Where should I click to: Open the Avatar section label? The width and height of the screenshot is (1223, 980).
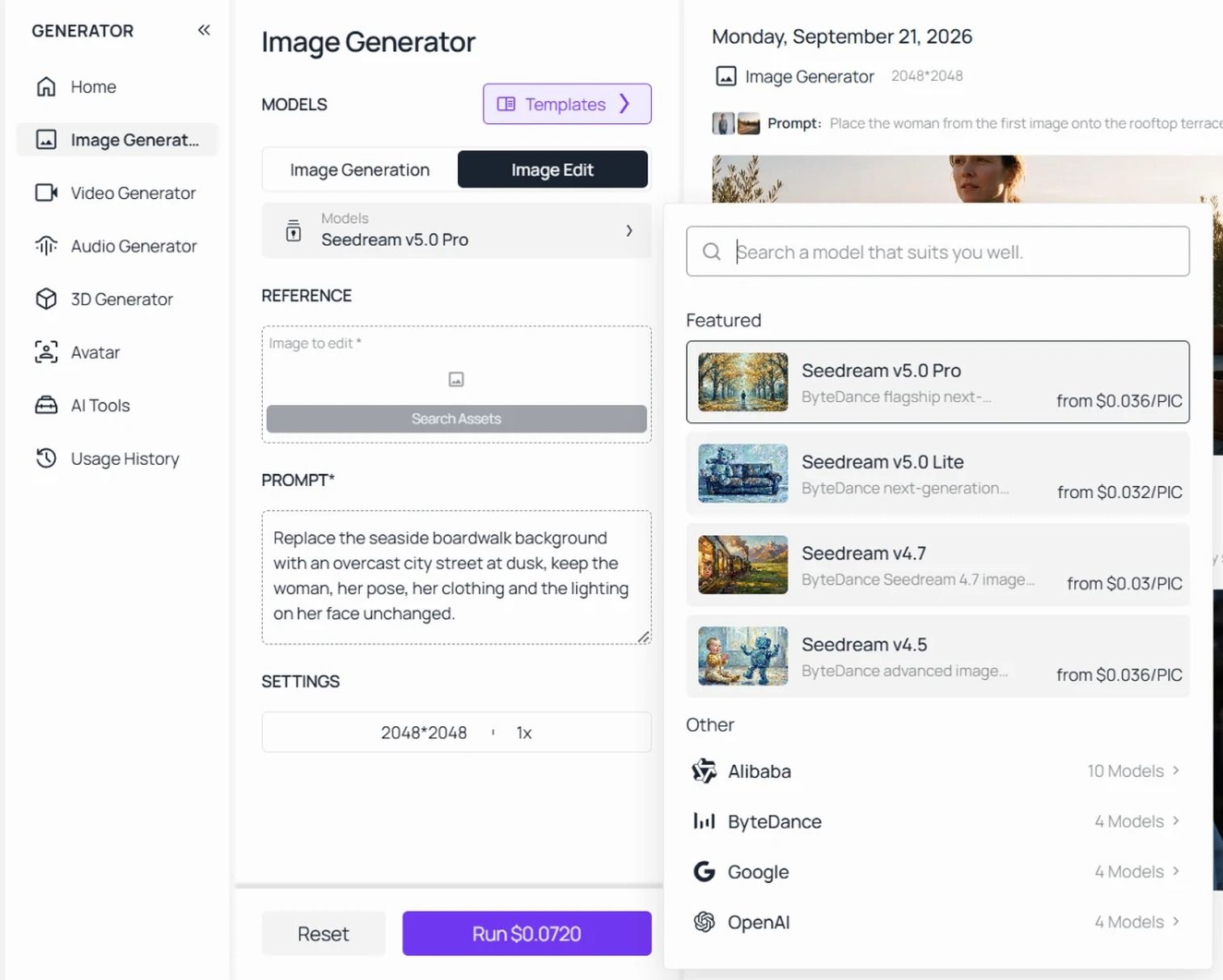[x=95, y=353]
